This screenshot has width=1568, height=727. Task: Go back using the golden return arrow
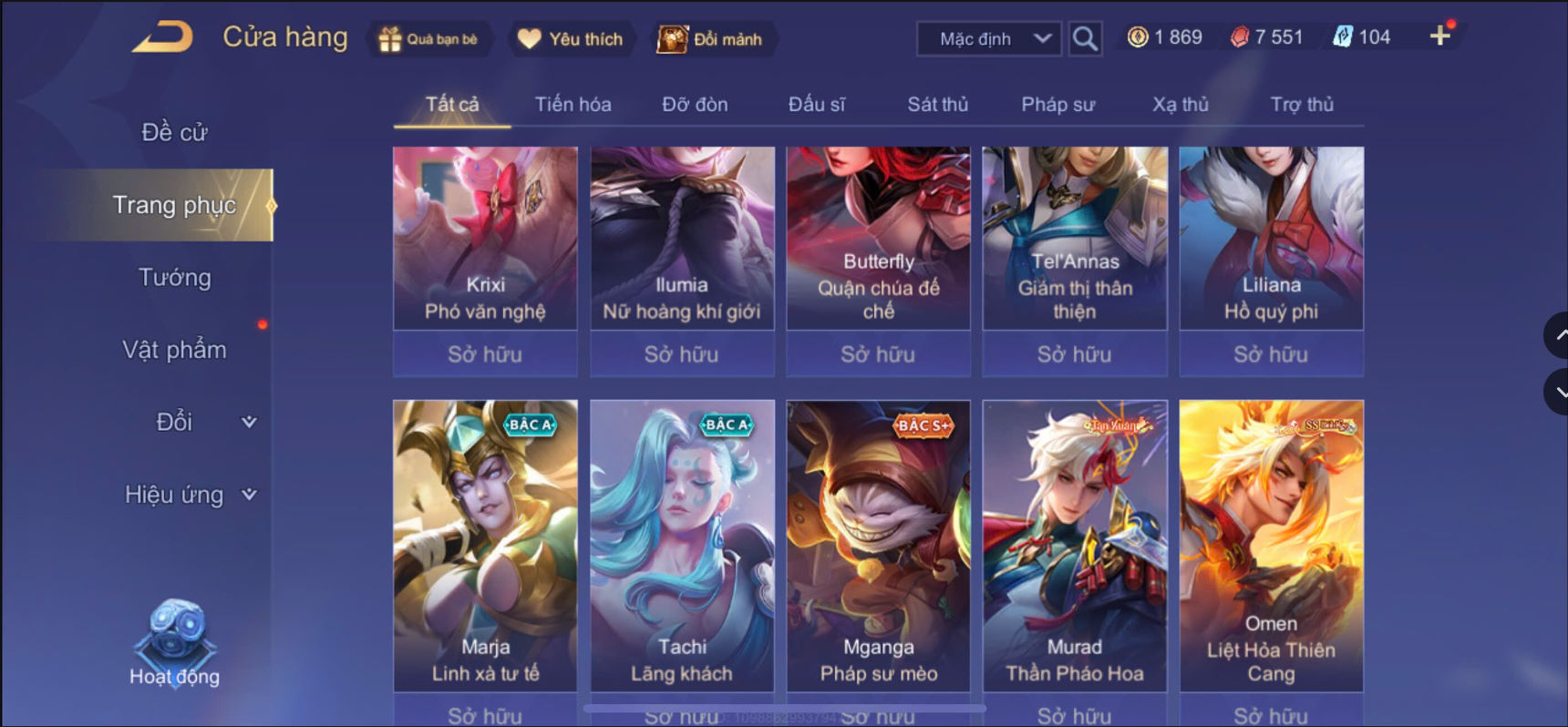click(162, 37)
